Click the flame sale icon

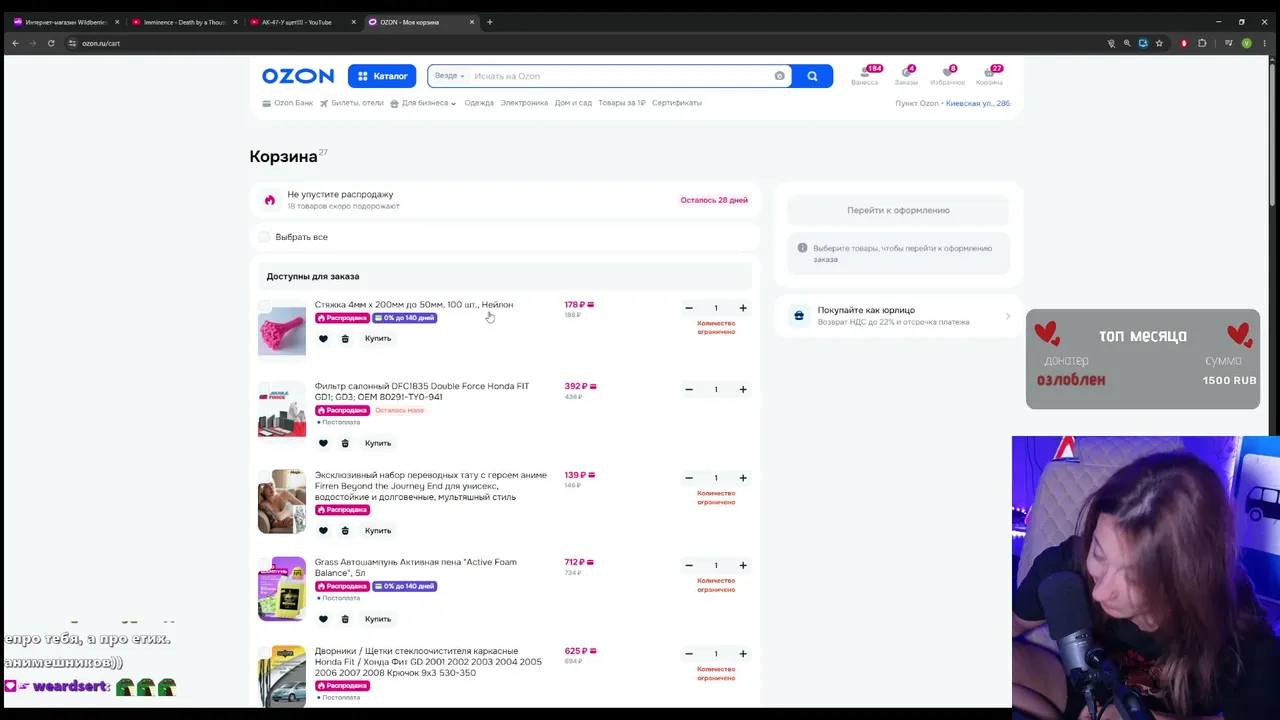click(269, 200)
